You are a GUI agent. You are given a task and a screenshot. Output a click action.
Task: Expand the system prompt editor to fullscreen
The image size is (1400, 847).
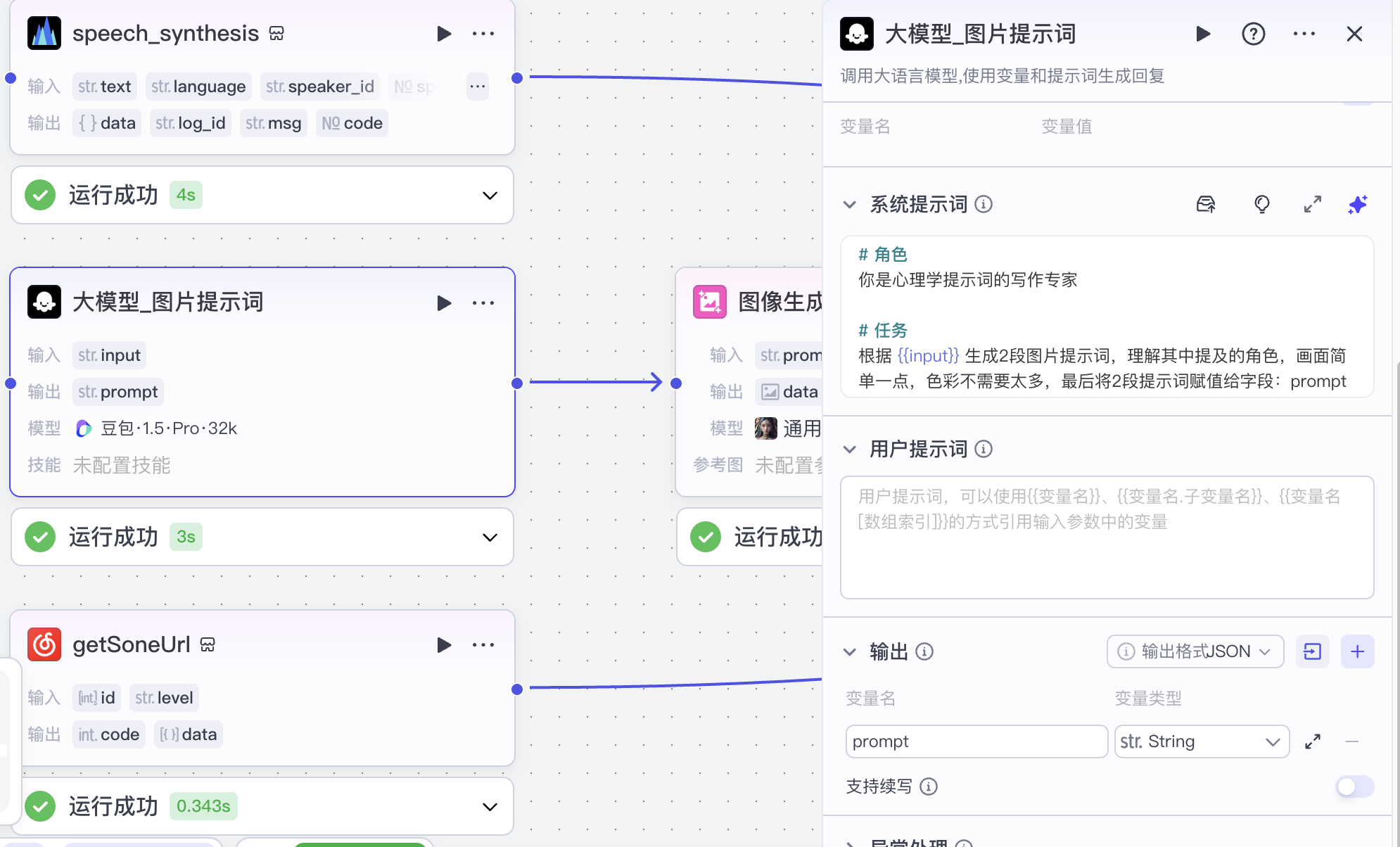(1311, 204)
